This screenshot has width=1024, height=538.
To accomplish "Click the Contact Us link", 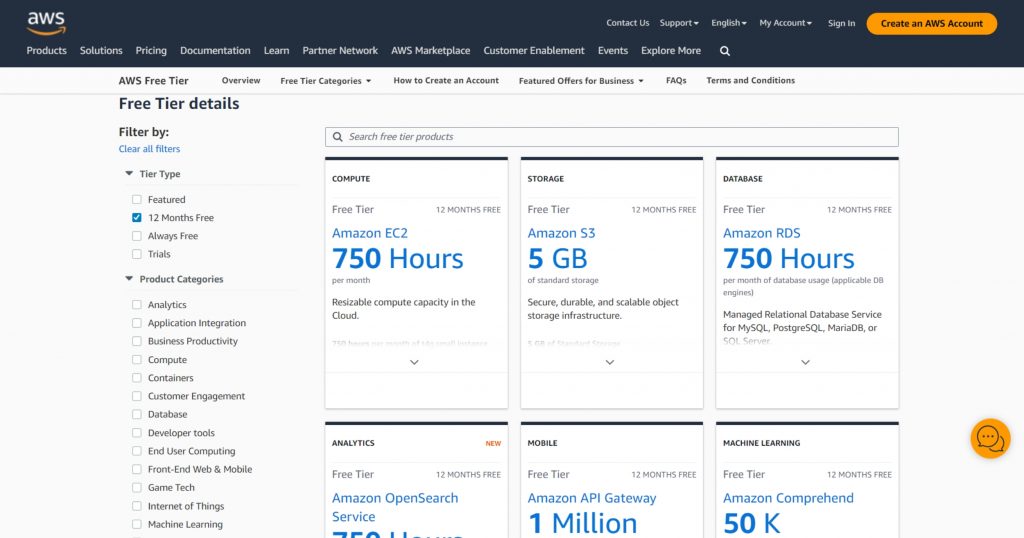I will click(x=628, y=23).
